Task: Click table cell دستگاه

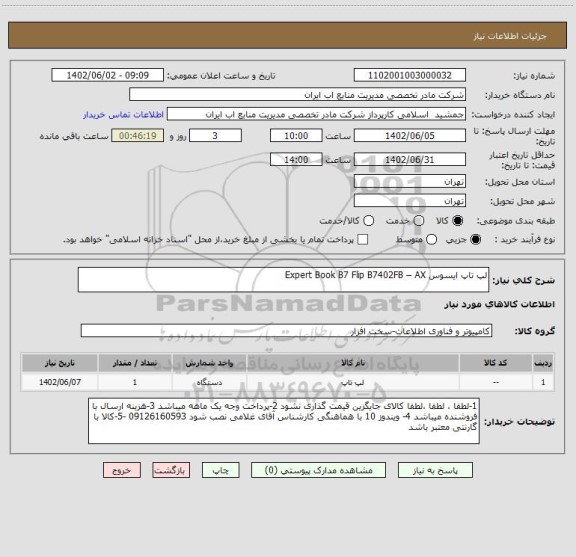Action: [x=209, y=382]
